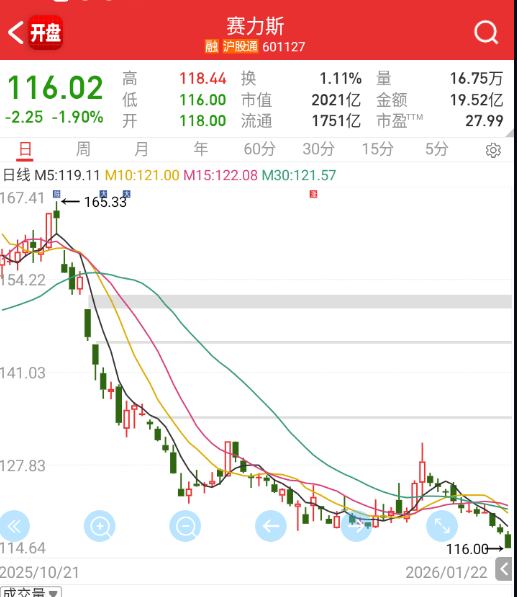This screenshot has width=517, height=597.
Task: Open the stock search magnifier
Action: (486, 33)
